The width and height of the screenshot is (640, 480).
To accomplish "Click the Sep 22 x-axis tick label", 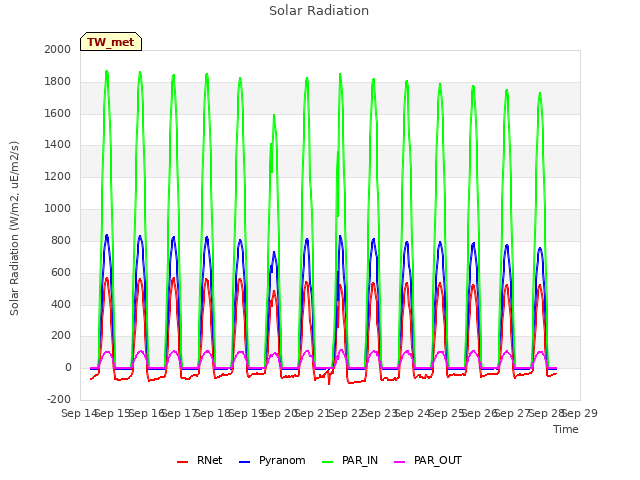I will (x=346, y=413).
